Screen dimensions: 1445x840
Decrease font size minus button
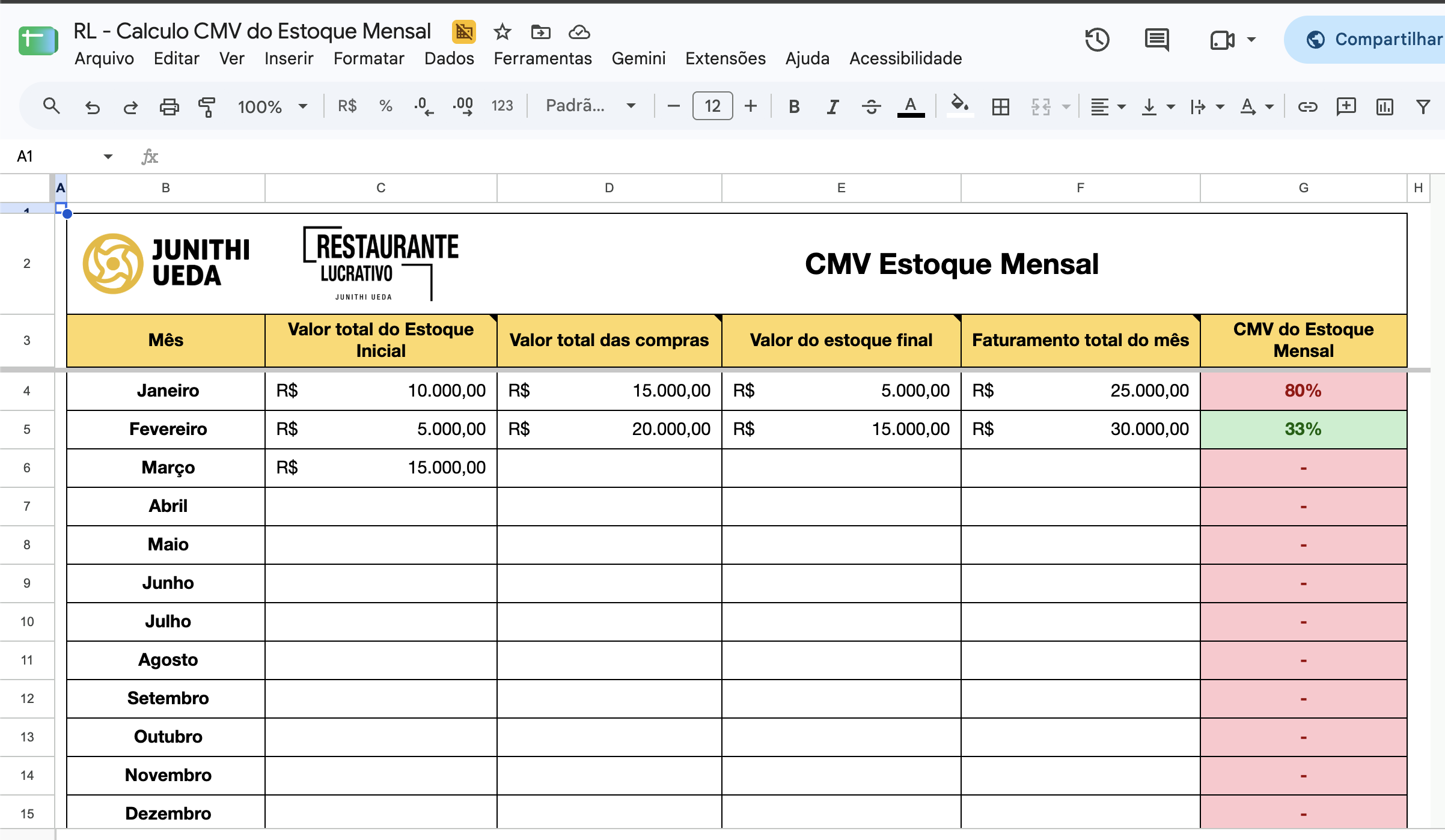(x=673, y=106)
